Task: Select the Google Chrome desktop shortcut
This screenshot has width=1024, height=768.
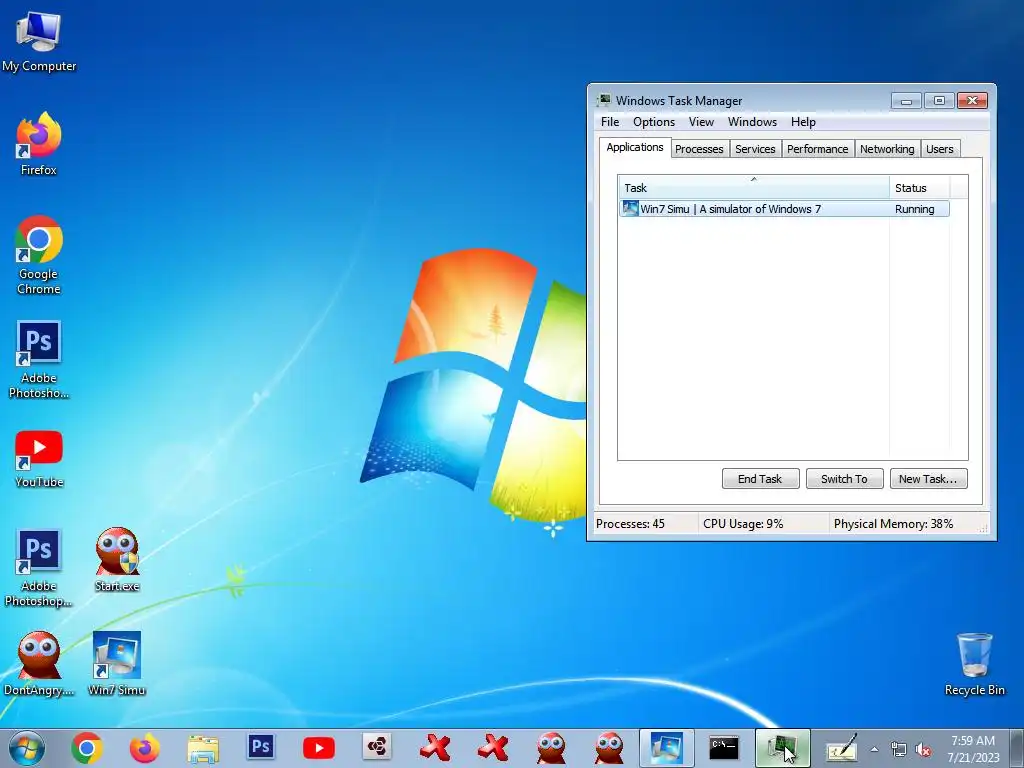Action: point(39,255)
